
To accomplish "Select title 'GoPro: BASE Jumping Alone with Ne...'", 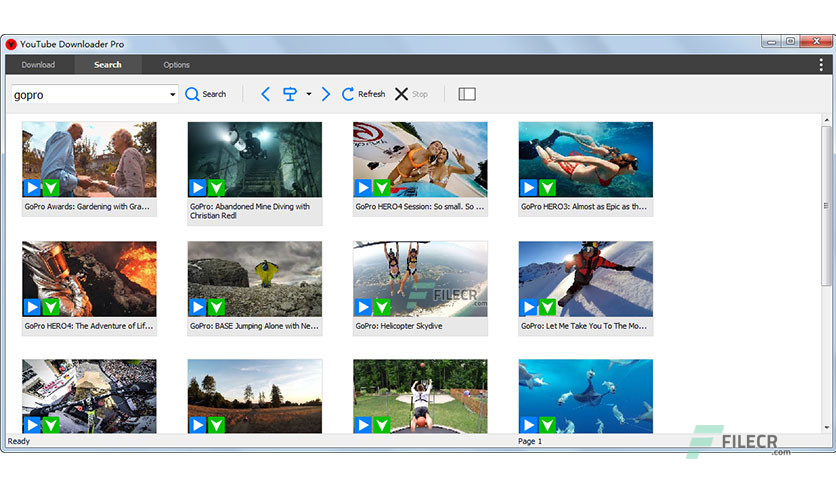I will click(x=254, y=326).
